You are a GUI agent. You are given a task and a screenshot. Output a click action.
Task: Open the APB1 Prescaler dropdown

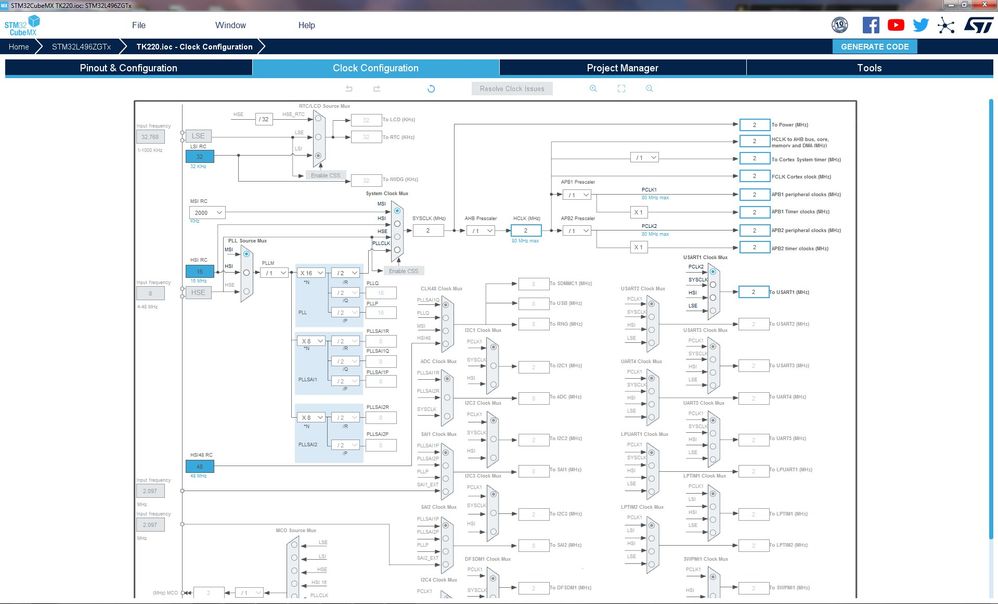point(577,195)
